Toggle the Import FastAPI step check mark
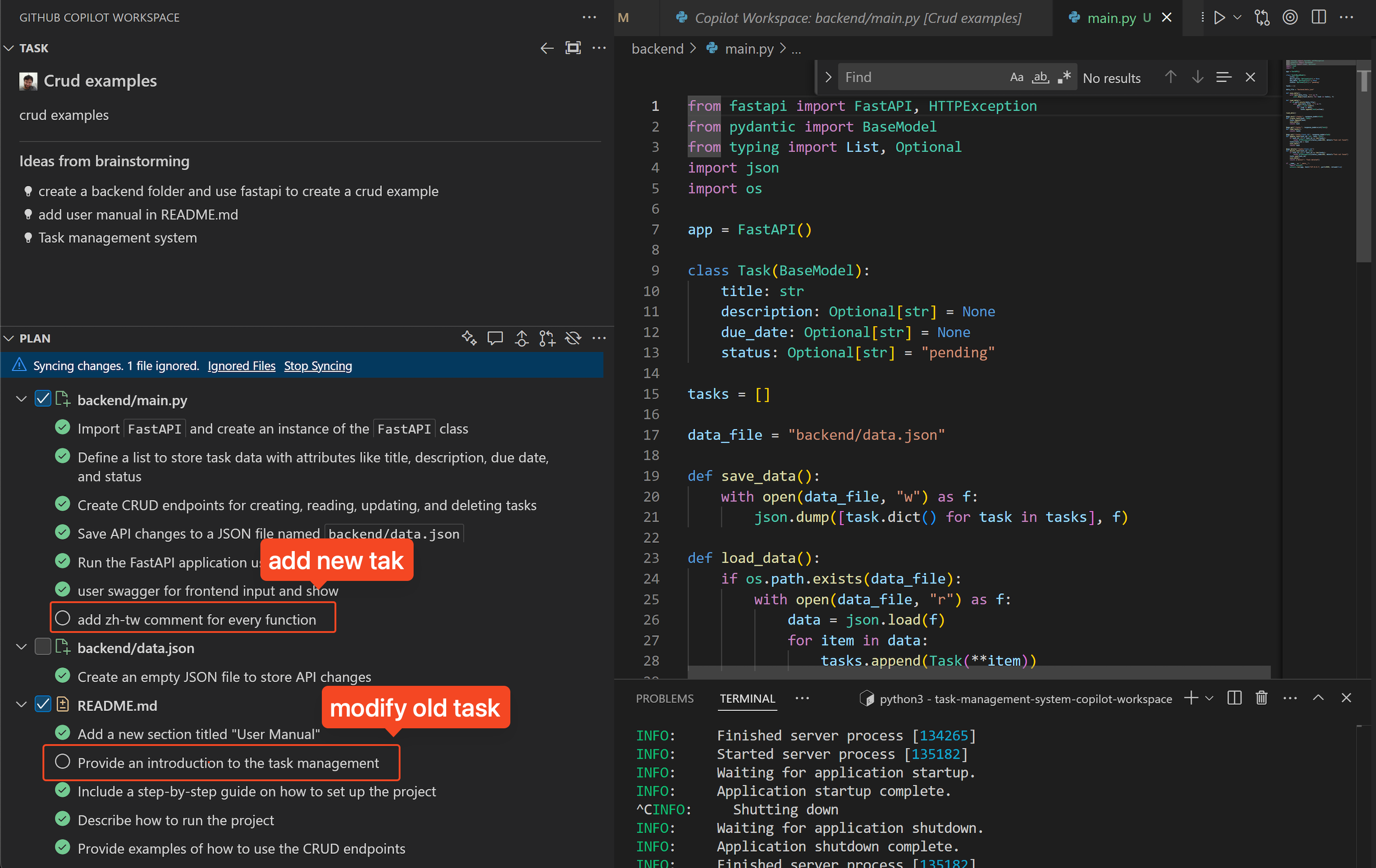This screenshot has height=868, width=1376. pyautogui.click(x=63, y=427)
